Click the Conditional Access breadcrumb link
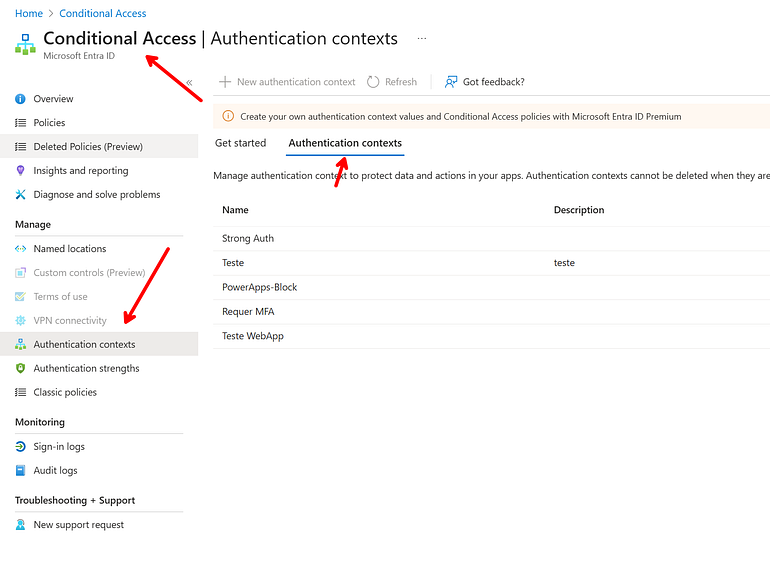 point(103,13)
